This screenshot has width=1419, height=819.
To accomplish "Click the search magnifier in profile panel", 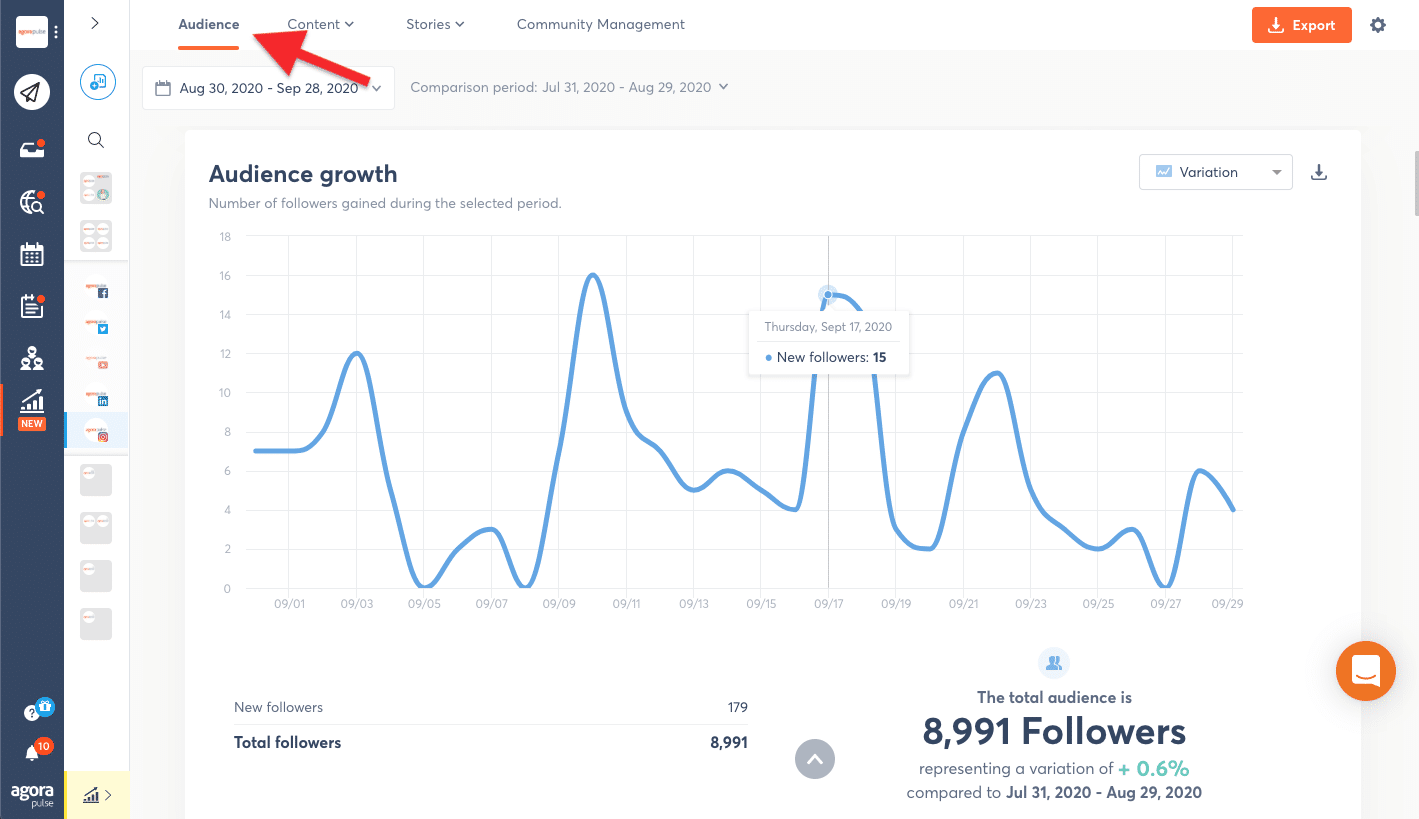I will [96, 140].
